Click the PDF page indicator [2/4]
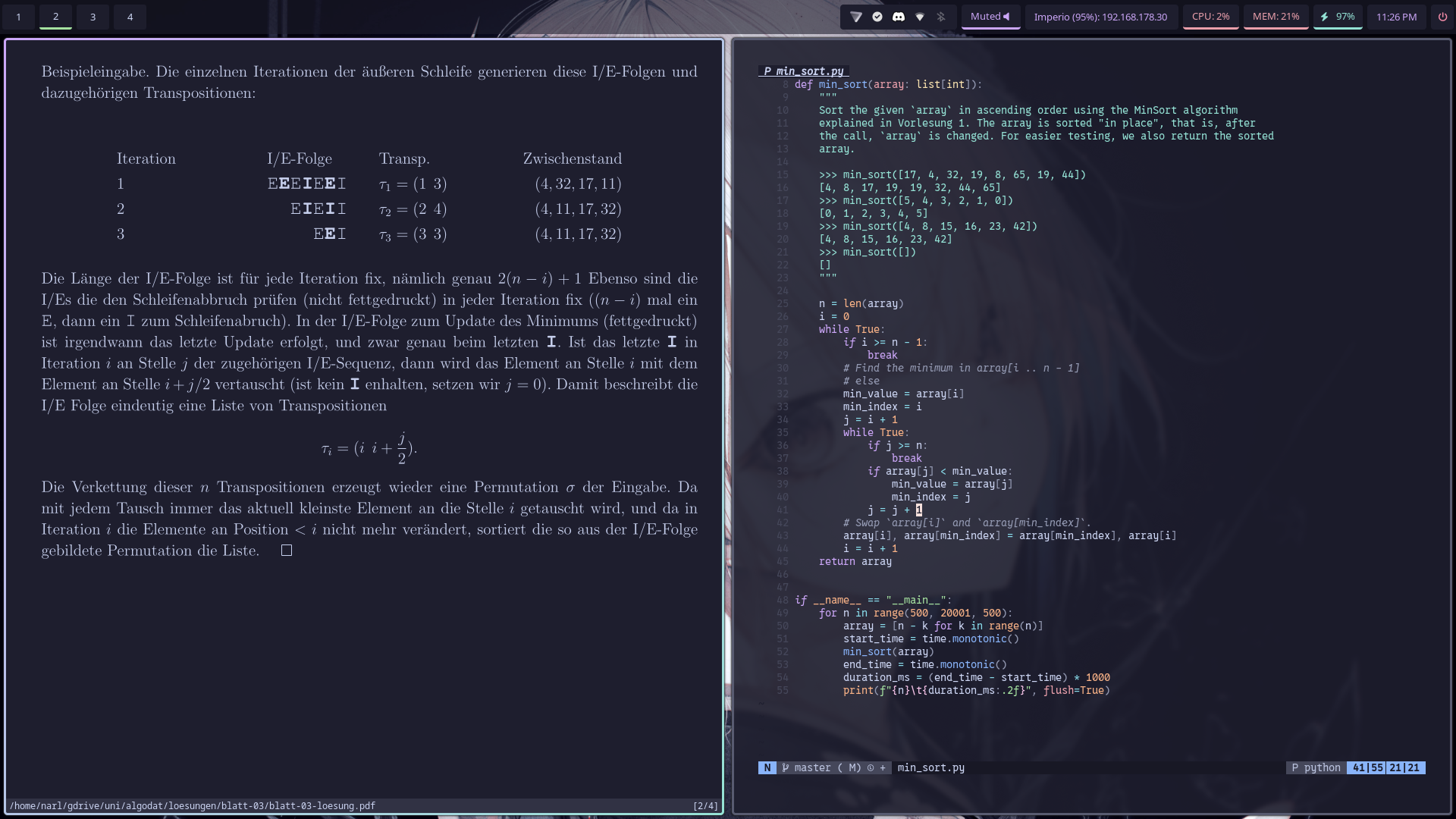This screenshot has width=1456, height=819. 705,806
